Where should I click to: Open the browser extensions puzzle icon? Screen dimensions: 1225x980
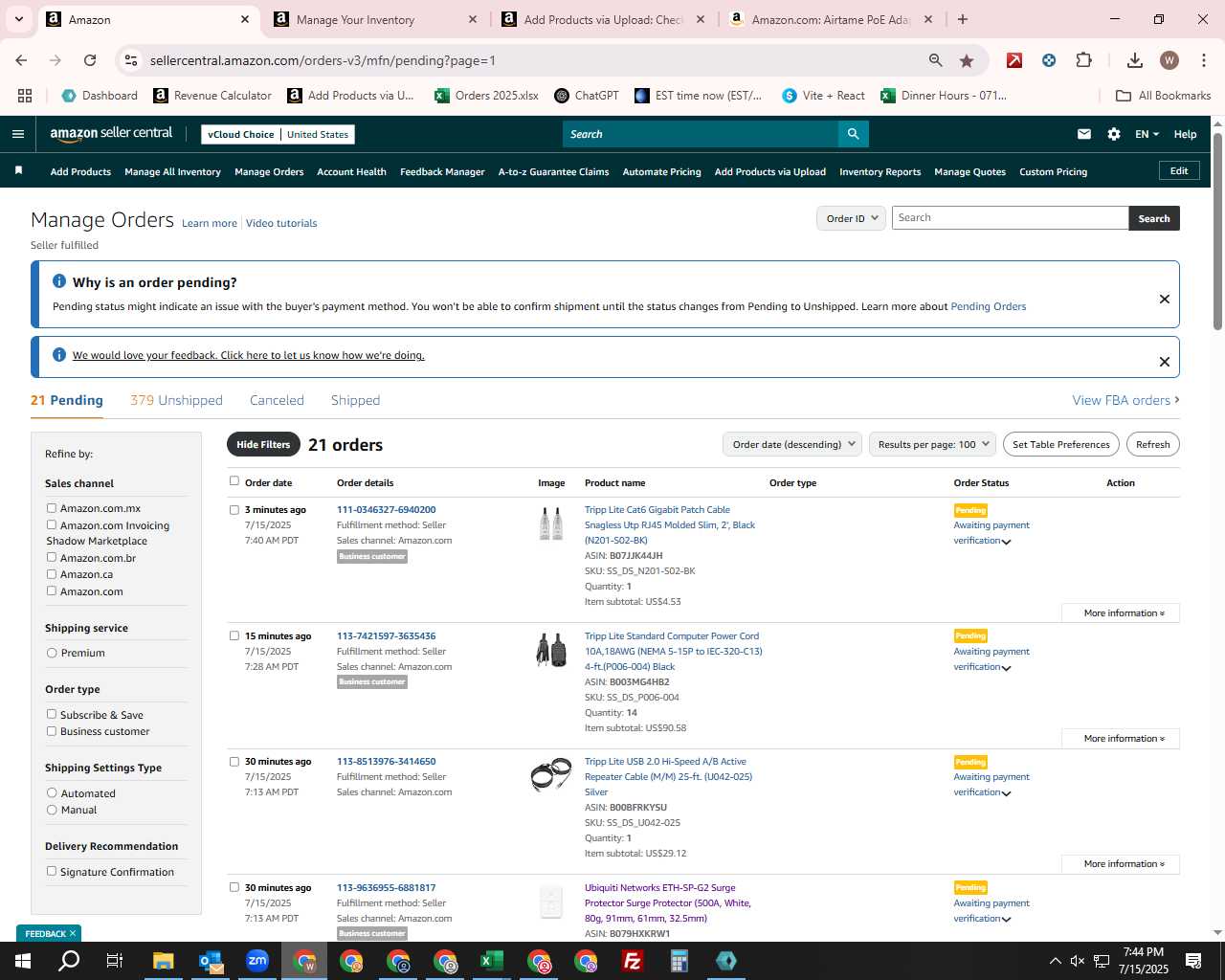pos(1083,60)
